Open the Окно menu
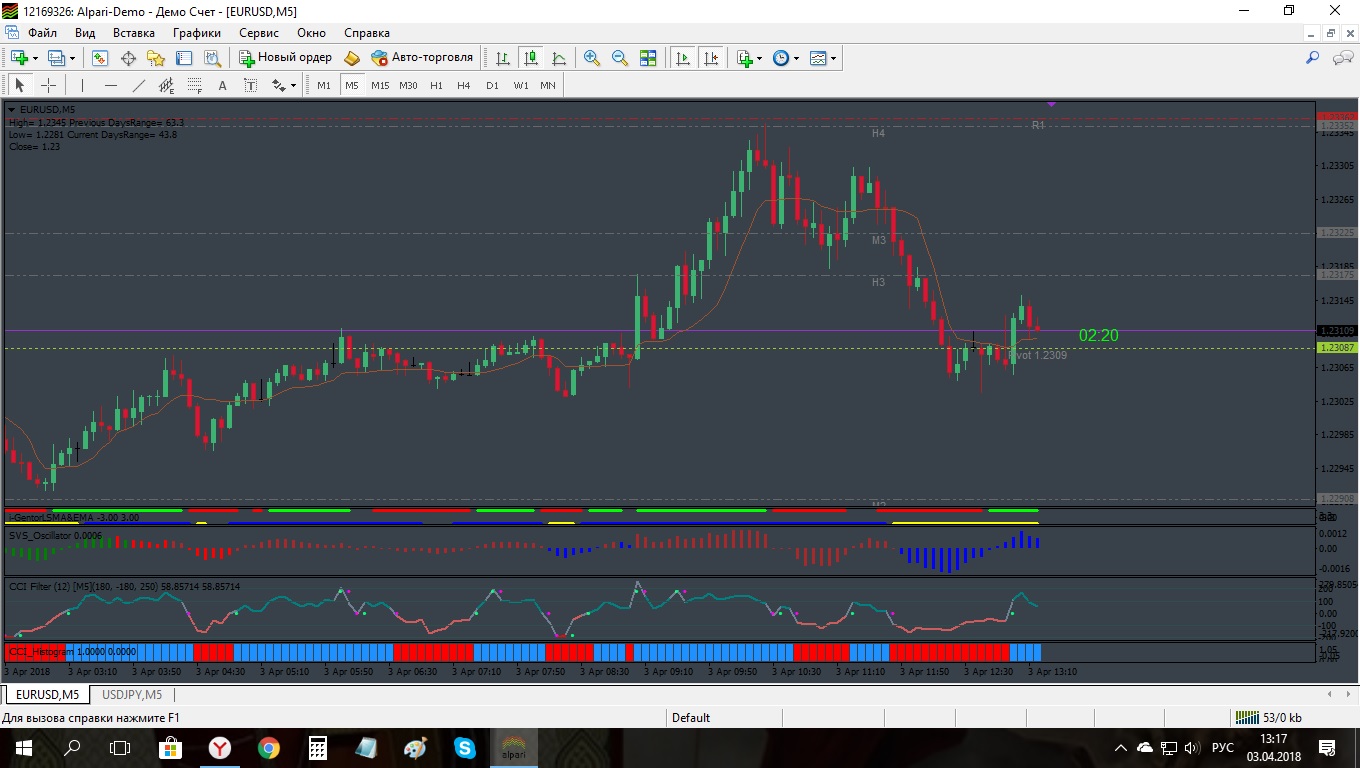The height and width of the screenshot is (768, 1360). [311, 33]
